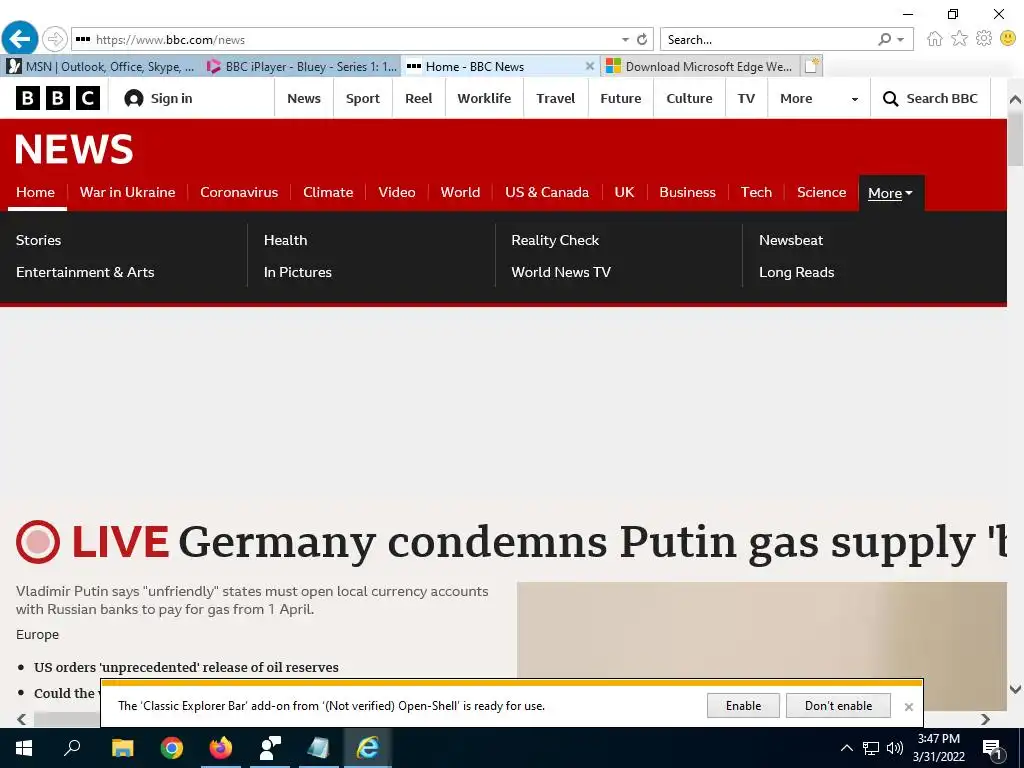Expand search provider dropdown arrow
The height and width of the screenshot is (768, 1024).
coord(901,40)
